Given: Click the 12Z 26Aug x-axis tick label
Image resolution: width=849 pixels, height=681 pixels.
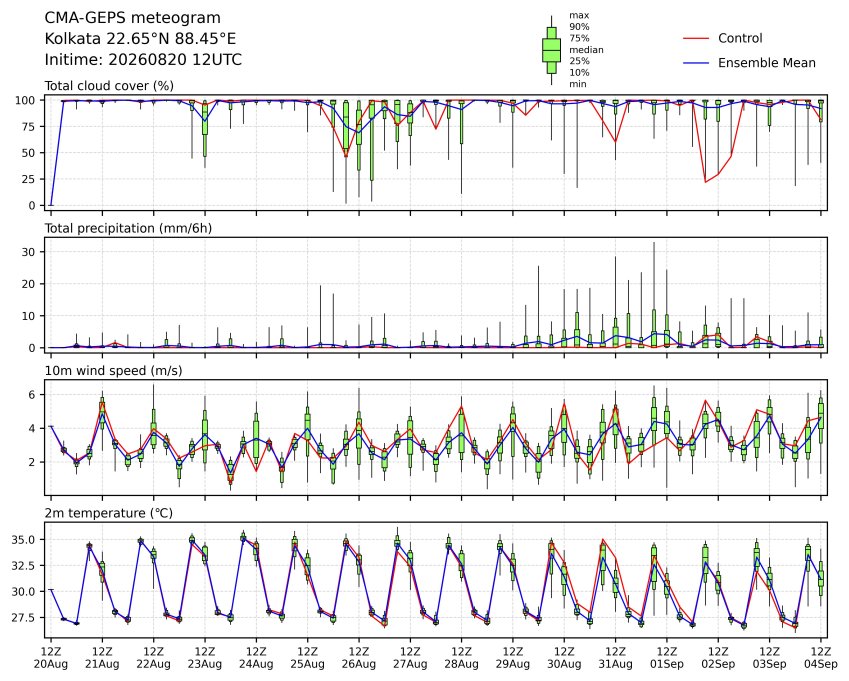Looking at the screenshot, I should (x=359, y=657).
